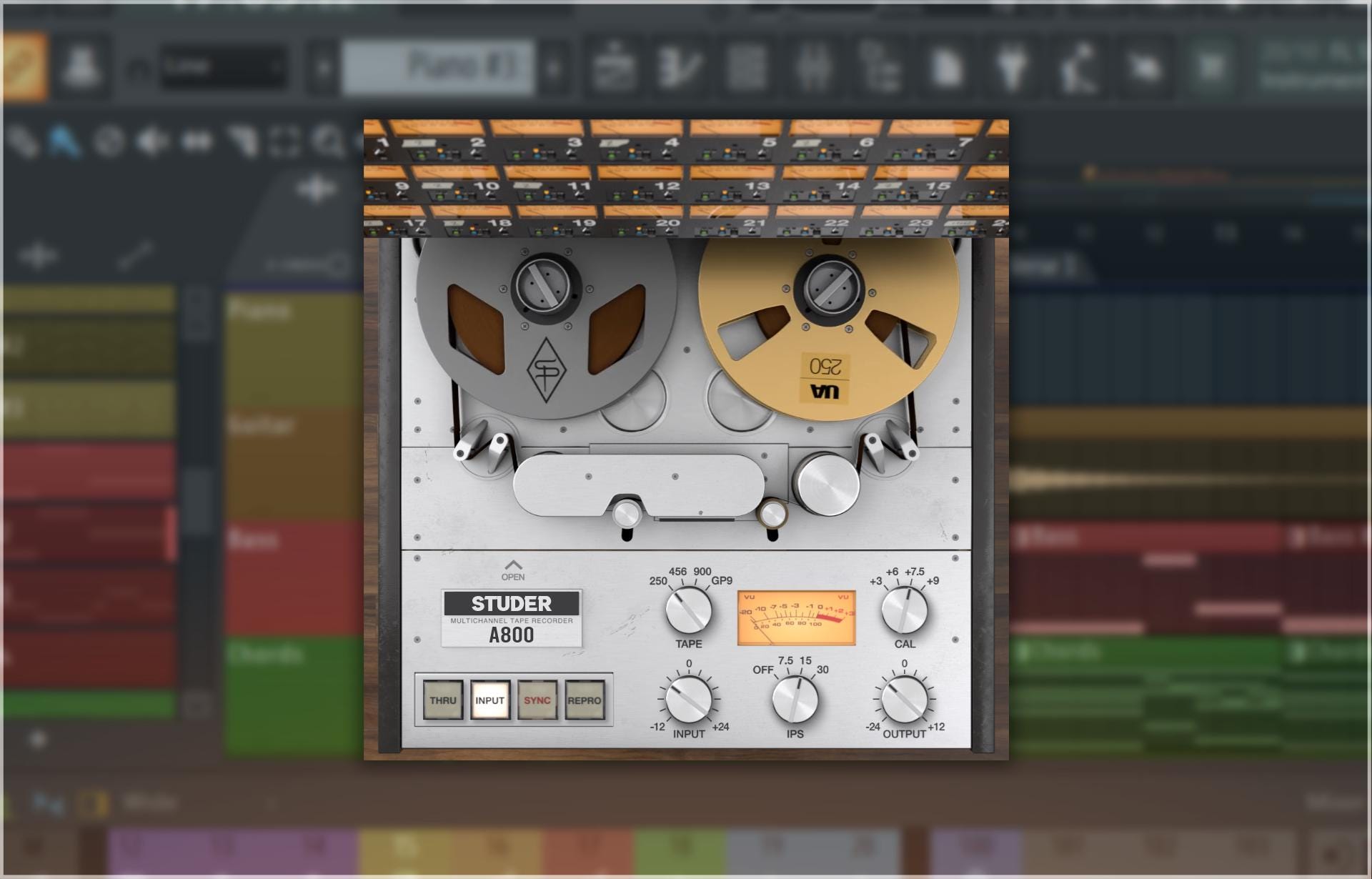Select the SYNC path button
The height and width of the screenshot is (879, 1372).
click(x=537, y=700)
